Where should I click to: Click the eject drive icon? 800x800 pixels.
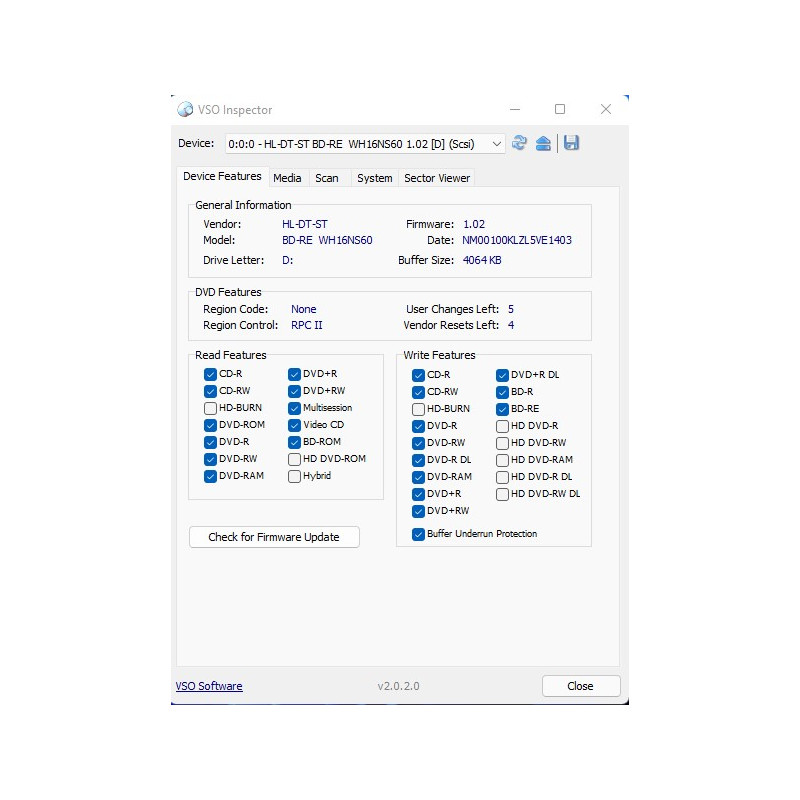tap(543, 143)
